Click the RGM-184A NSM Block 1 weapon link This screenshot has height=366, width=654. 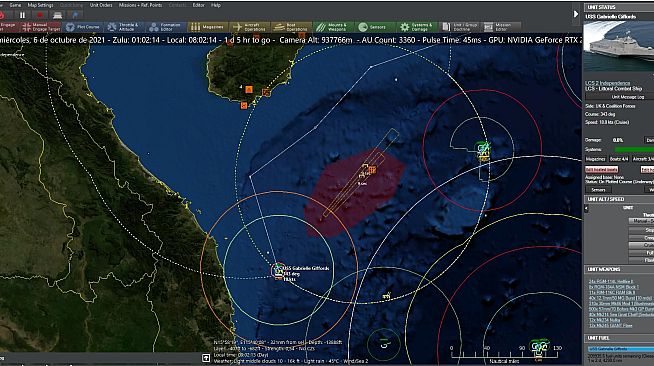coord(613,287)
